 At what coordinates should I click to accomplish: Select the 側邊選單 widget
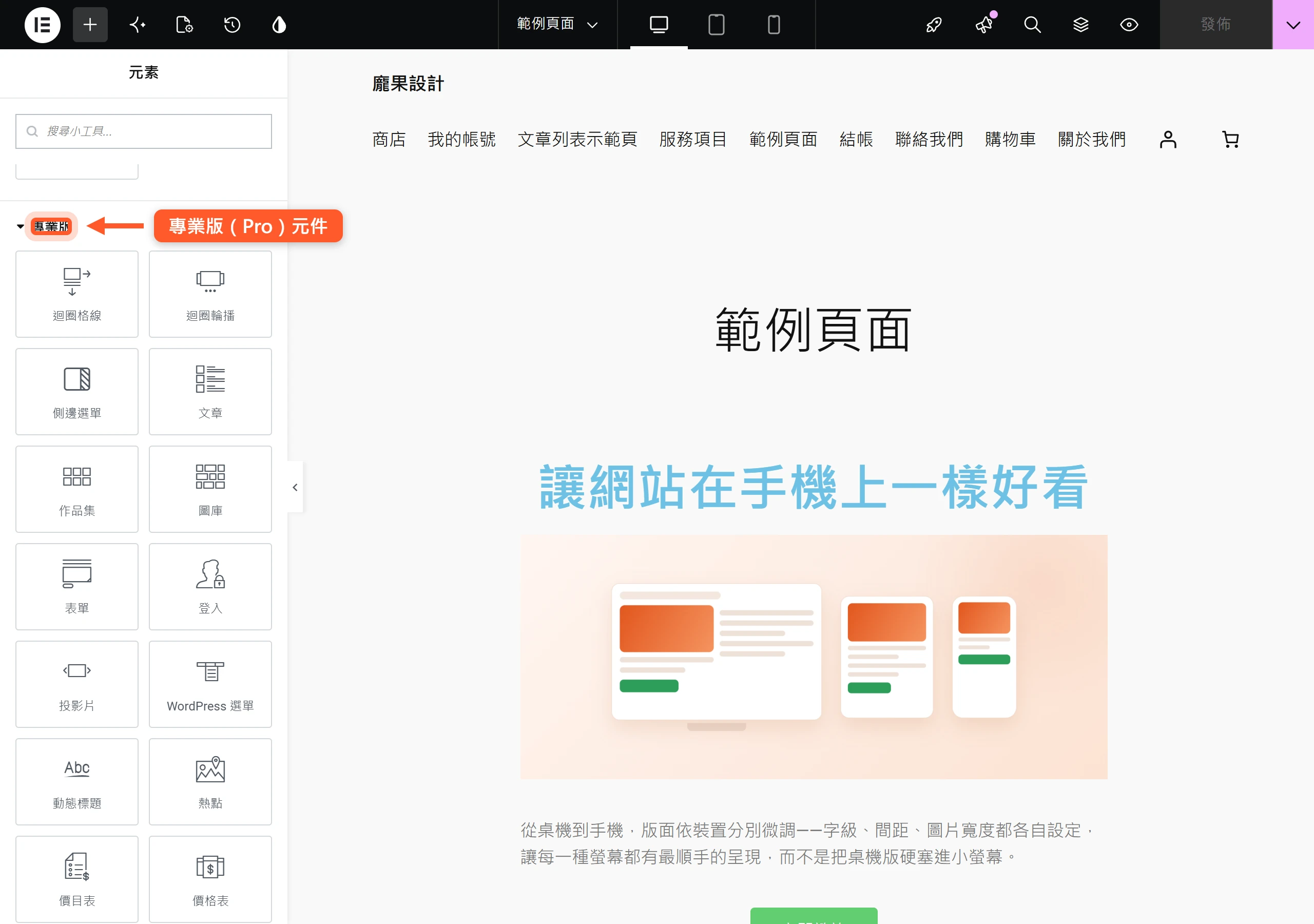[x=76, y=392]
